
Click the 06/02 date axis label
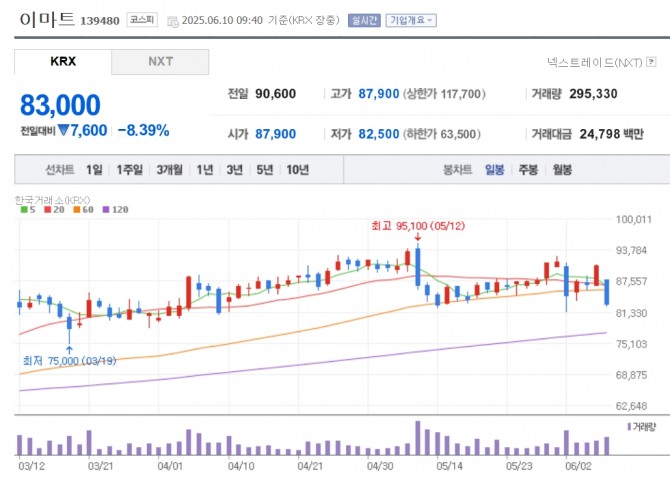coord(578,466)
